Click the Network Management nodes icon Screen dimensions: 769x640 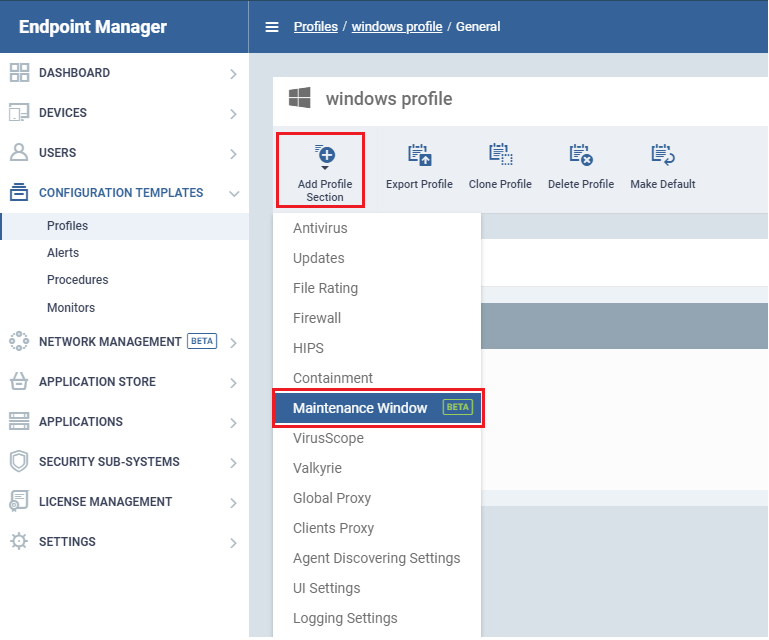click(19, 341)
